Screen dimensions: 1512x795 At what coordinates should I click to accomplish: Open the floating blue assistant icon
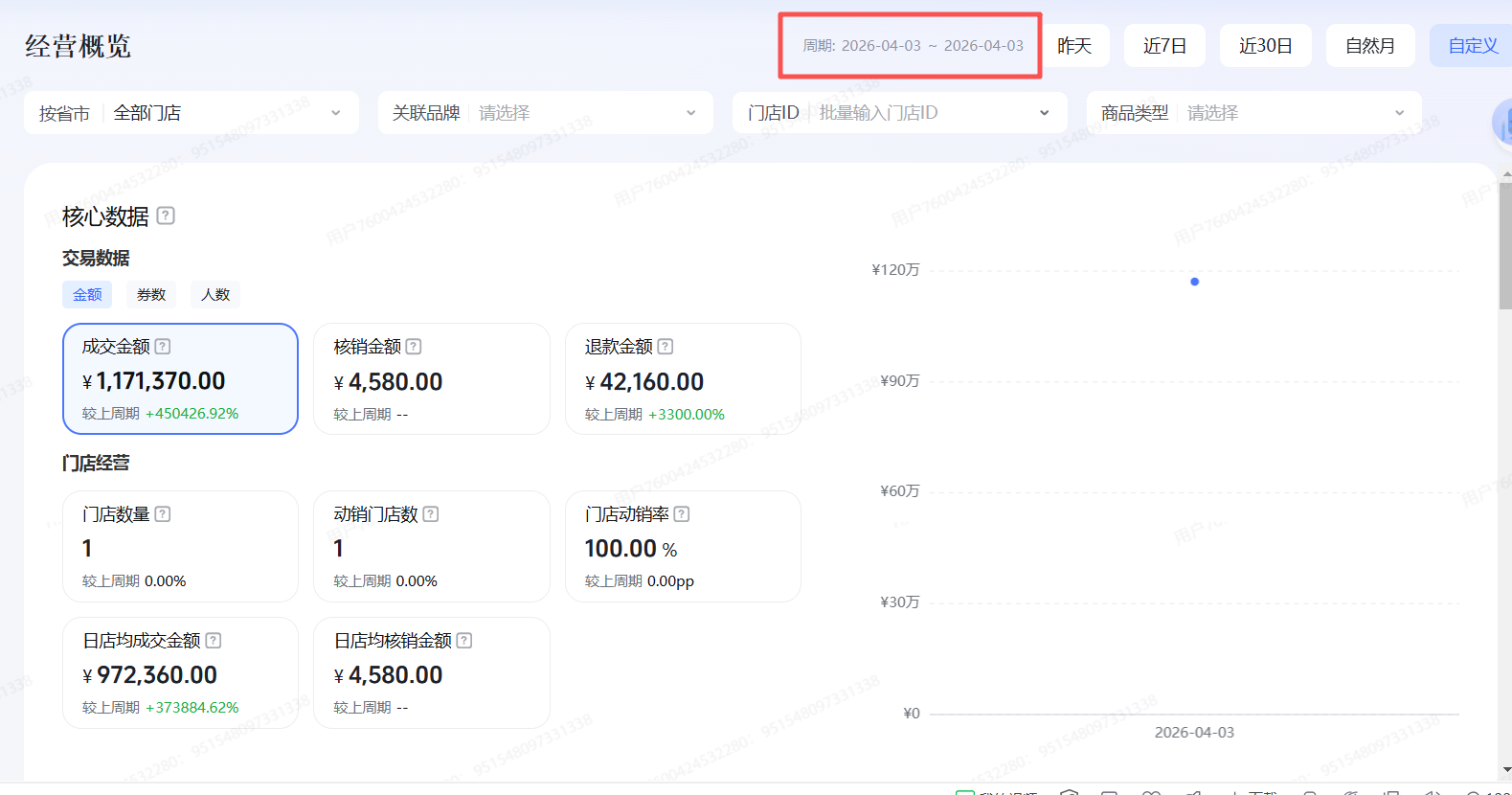coord(1501,124)
